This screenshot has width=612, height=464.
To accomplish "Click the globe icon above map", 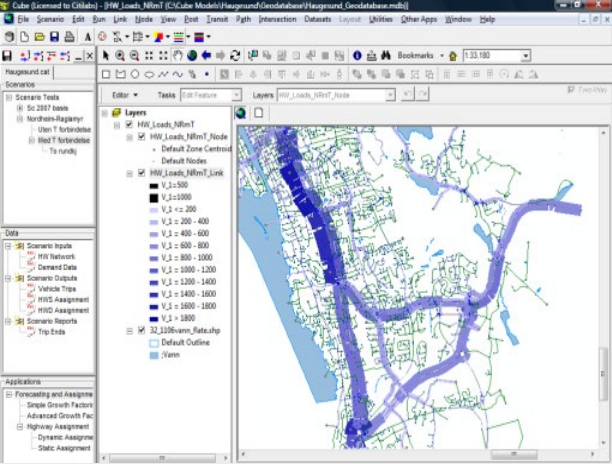I will pos(240,112).
